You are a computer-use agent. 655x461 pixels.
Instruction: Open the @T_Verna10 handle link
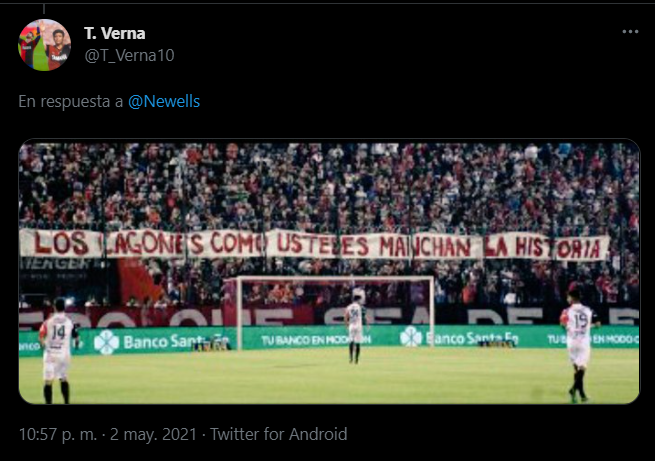129,56
